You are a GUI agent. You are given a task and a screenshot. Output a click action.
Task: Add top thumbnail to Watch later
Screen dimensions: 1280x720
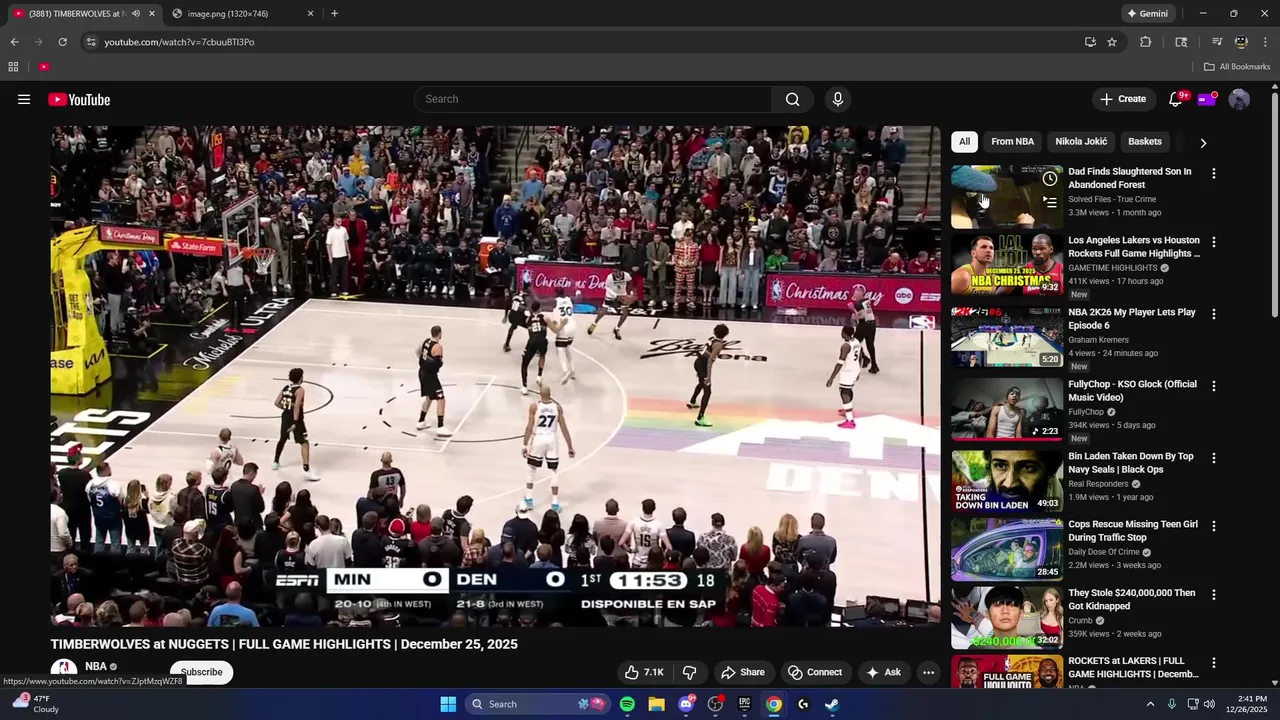(1049, 179)
